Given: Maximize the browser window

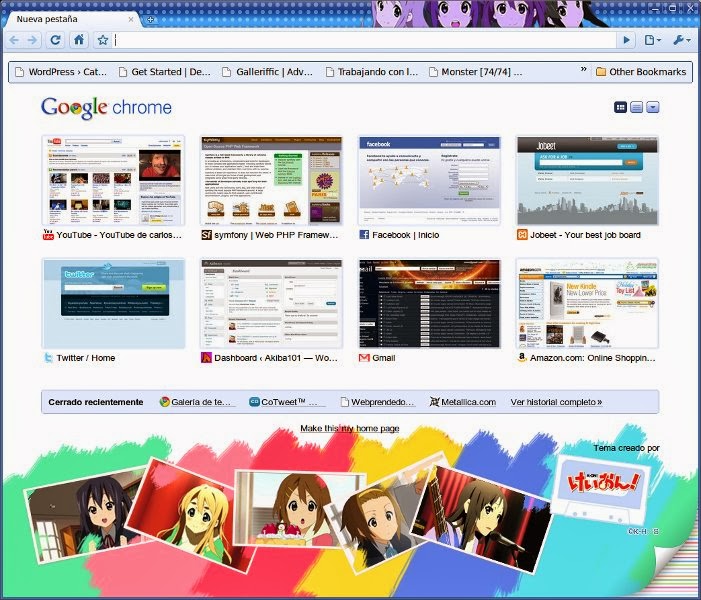Looking at the screenshot, I should [x=672, y=8].
